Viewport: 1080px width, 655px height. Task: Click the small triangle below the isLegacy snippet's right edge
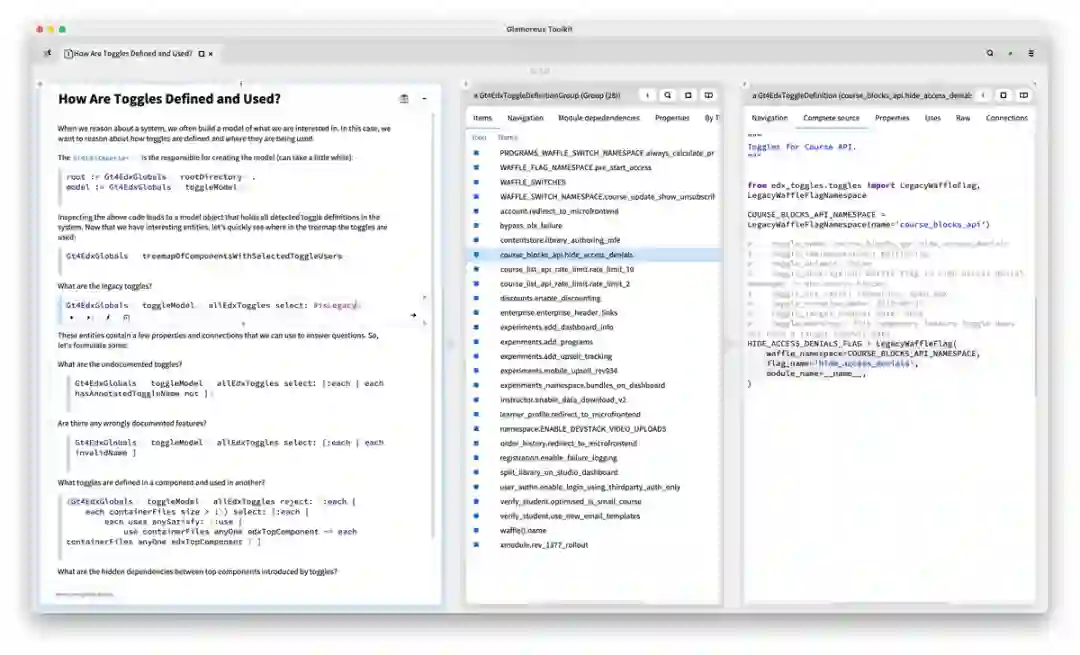424,322
